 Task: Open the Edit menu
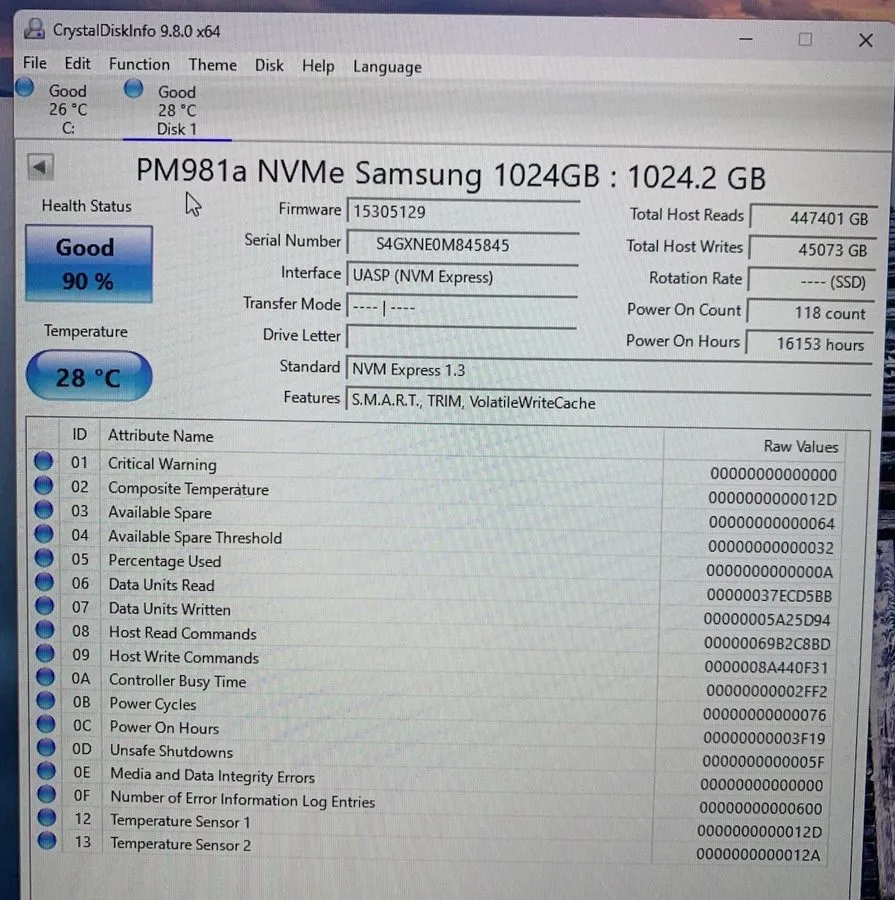pos(78,63)
